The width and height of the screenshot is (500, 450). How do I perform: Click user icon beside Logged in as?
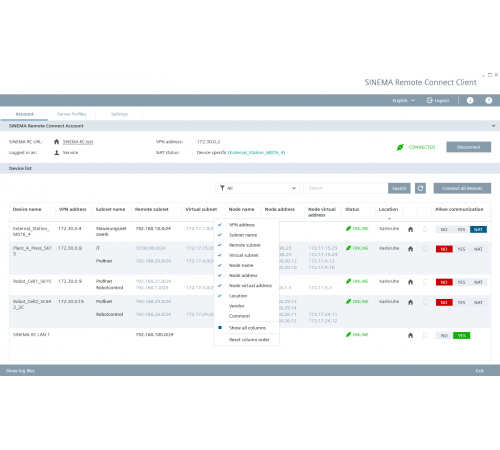[57, 152]
